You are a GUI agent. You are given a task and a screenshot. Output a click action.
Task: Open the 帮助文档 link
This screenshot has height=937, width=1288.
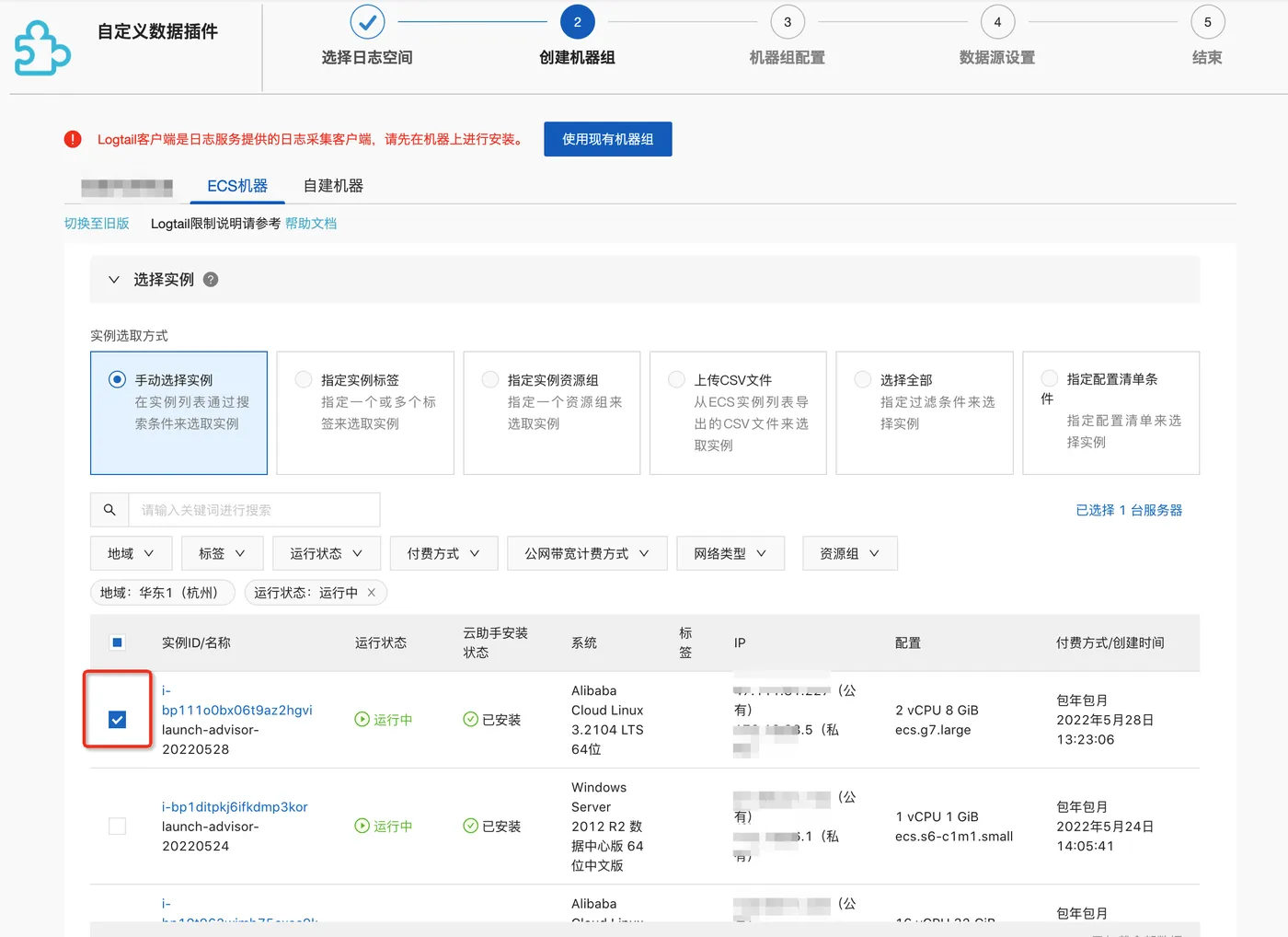click(311, 224)
